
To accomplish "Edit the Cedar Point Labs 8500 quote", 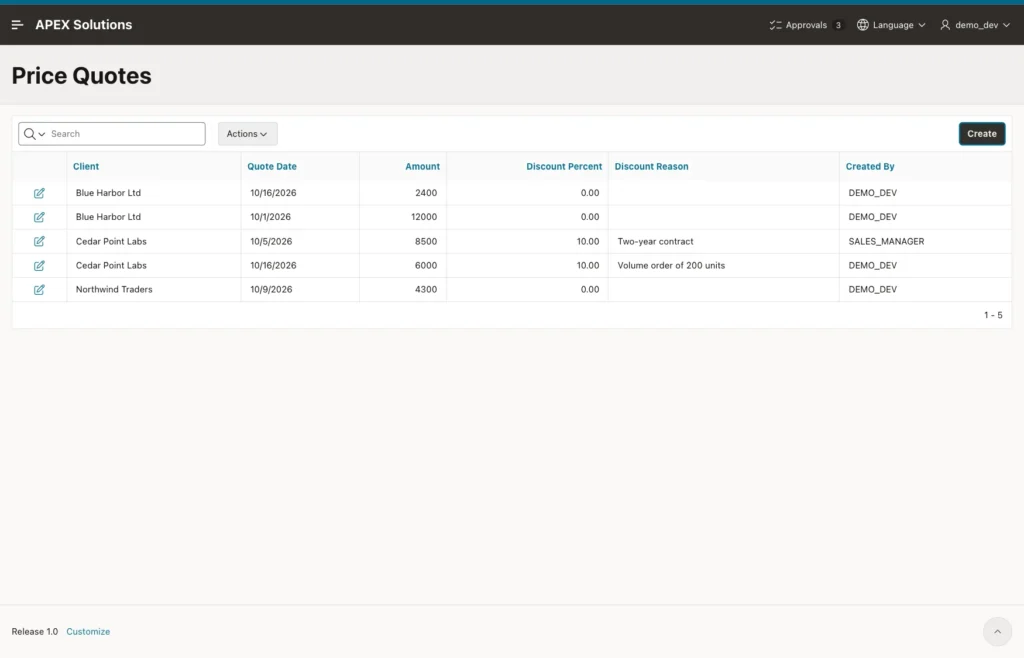I will (x=39, y=242).
